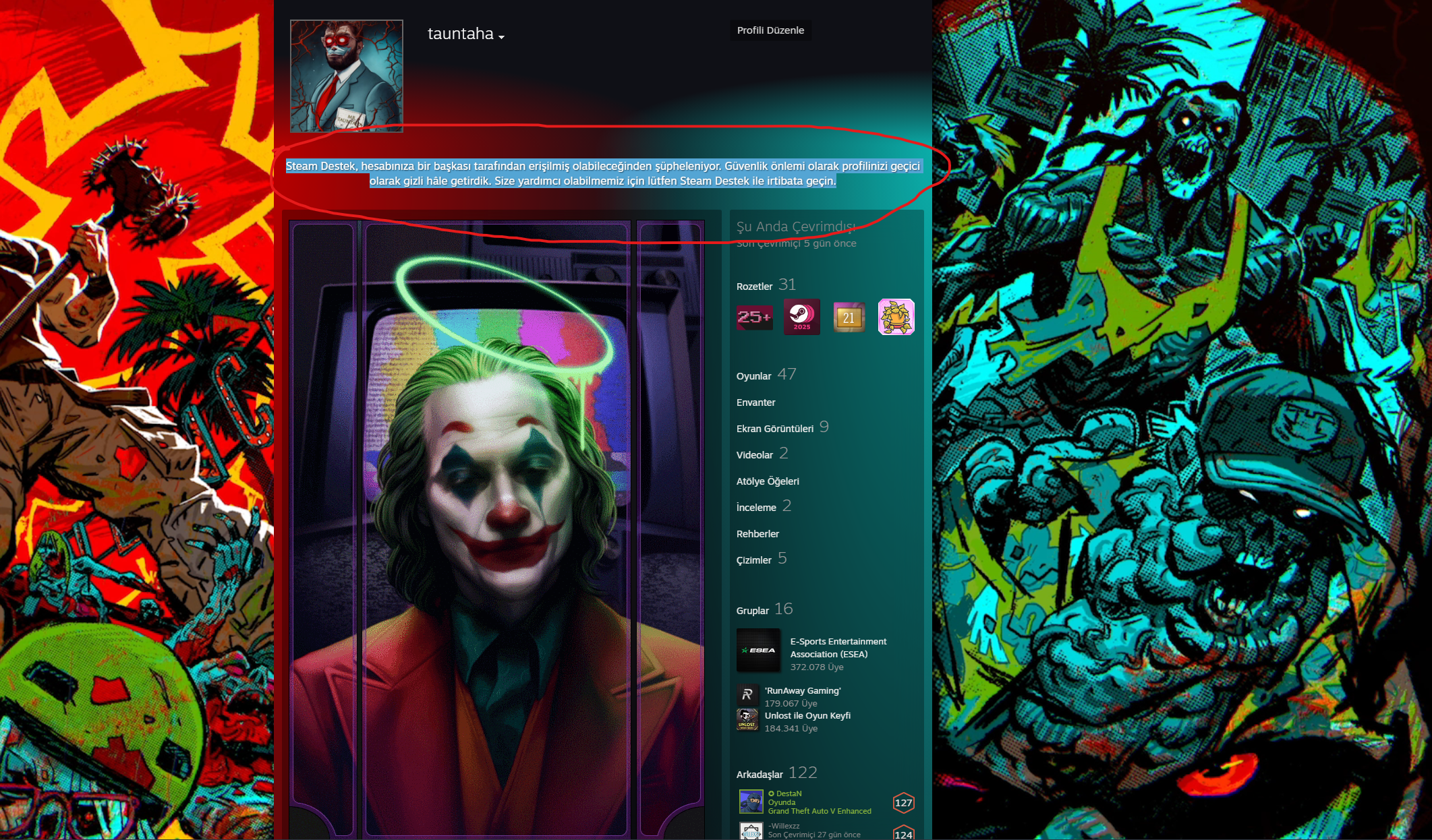Open the pink sticker badge icon
The image size is (1432, 840).
point(896,317)
